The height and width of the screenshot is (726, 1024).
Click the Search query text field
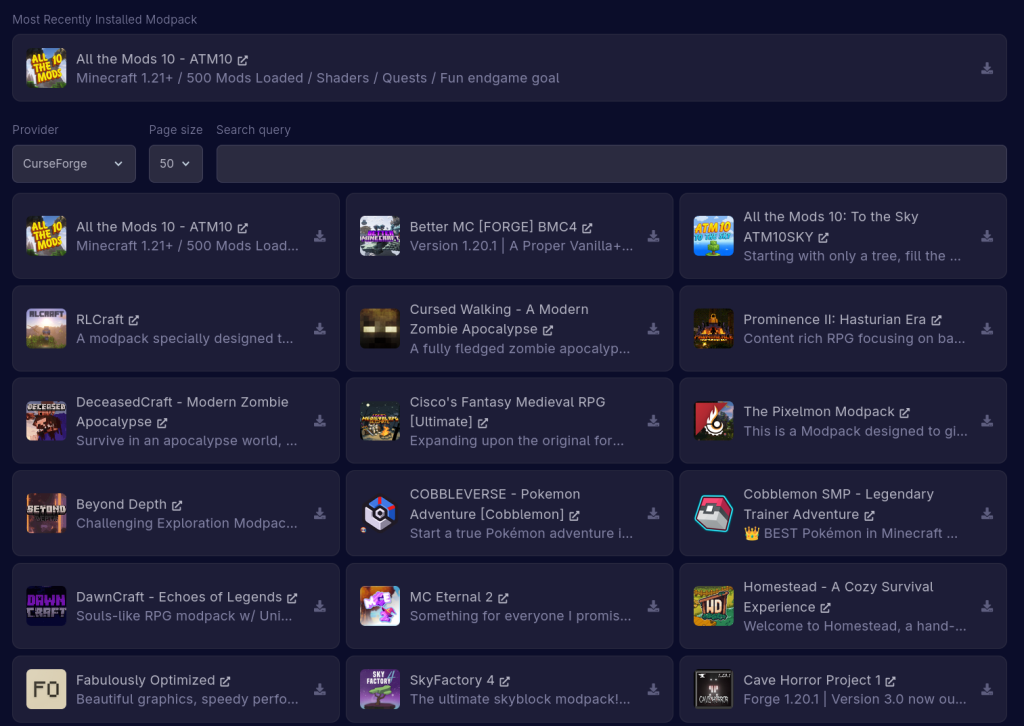click(611, 164)
